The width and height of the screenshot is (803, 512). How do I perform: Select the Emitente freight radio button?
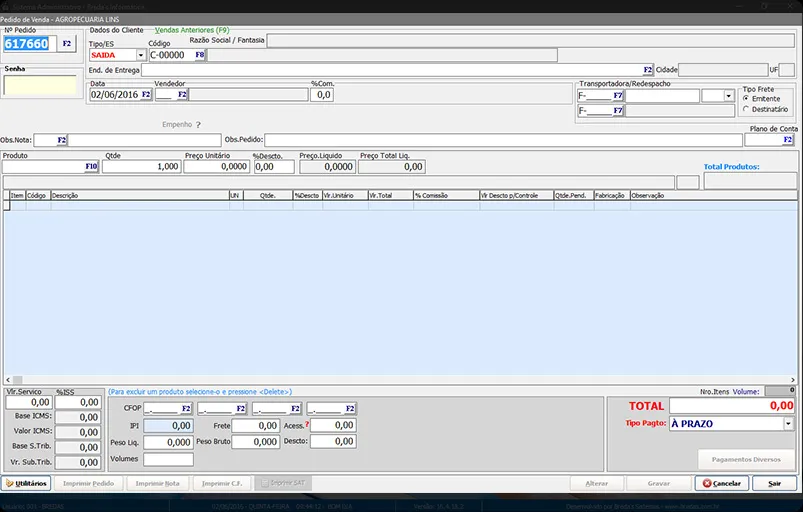tap(746, 98)
